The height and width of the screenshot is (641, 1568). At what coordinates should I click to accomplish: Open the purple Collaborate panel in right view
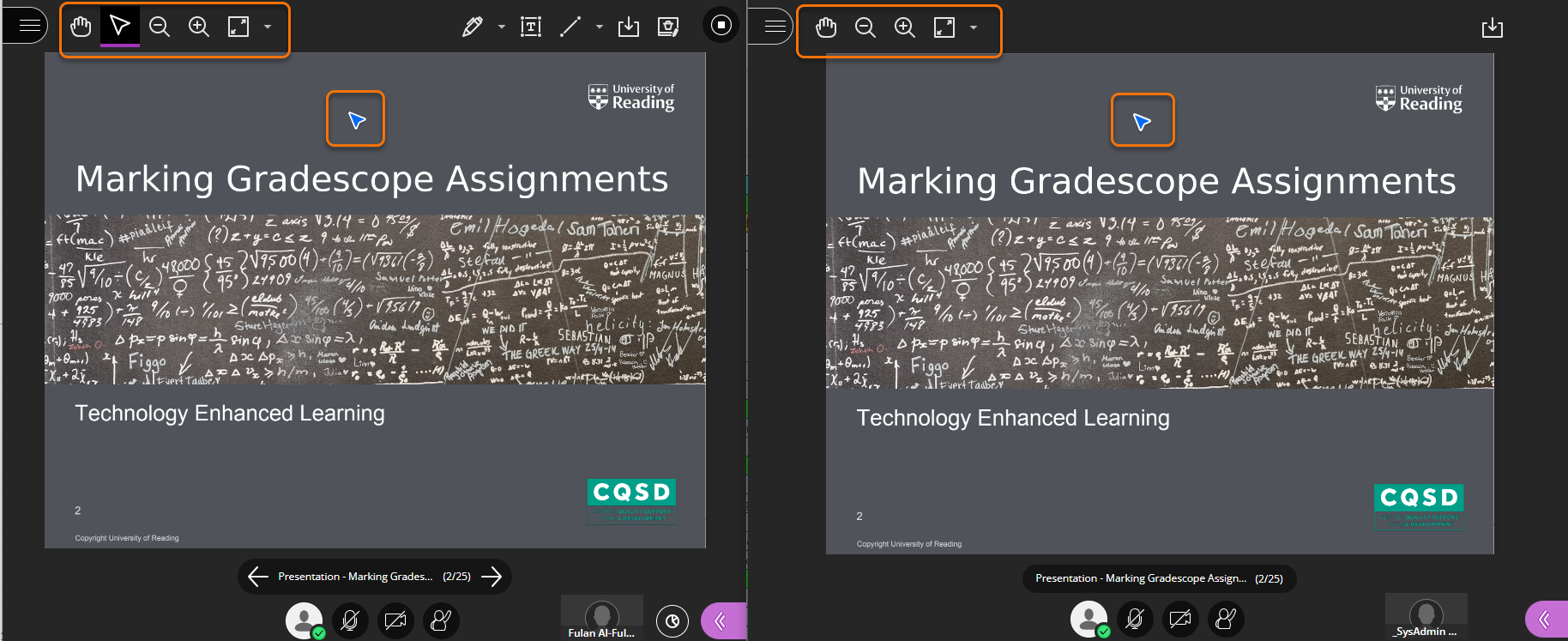point(1546,619)
